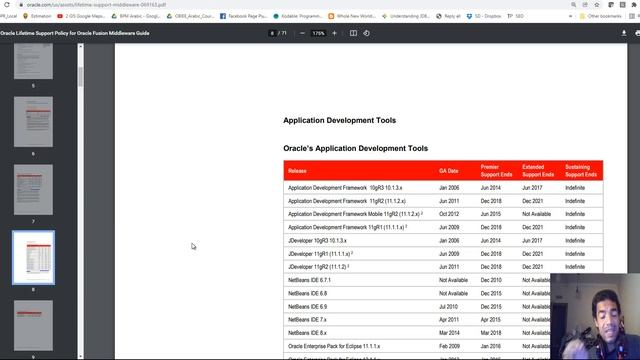Click the Extended Support Ends header
This screenshot has width=640, height=360.
(x=538, y=171)
